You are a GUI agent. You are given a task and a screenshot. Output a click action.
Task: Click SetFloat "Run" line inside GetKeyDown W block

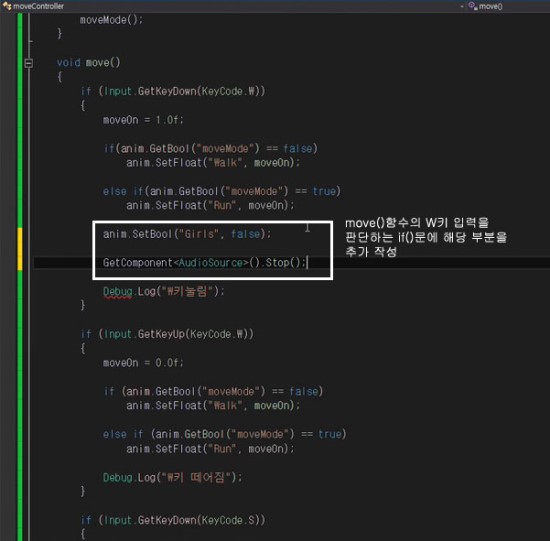coord(210,206)
